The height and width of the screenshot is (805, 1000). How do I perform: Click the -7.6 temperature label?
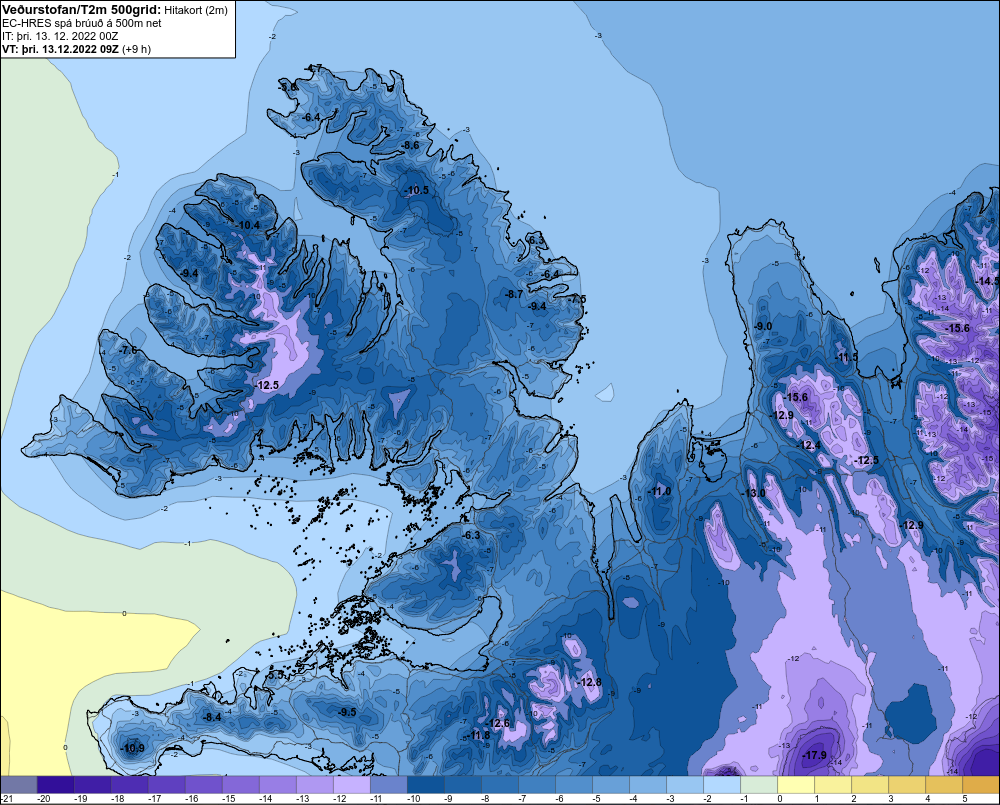click(127, 350)
